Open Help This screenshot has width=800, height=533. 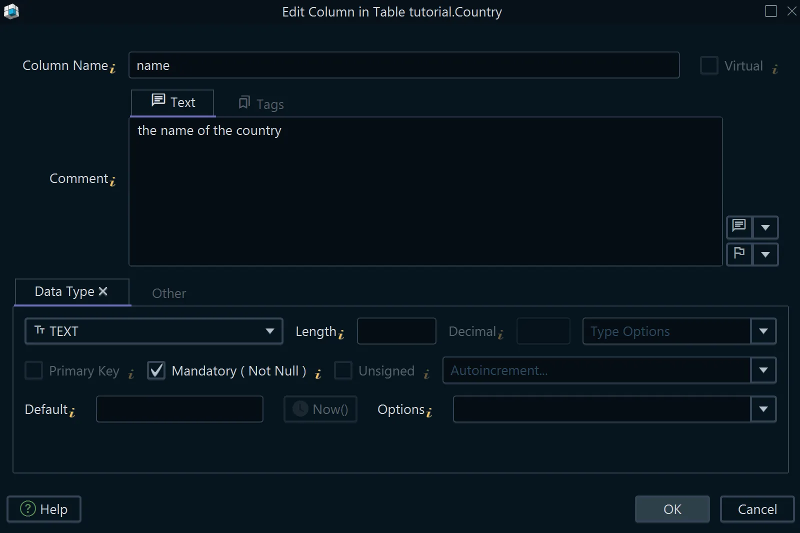(x=44, y=509)
